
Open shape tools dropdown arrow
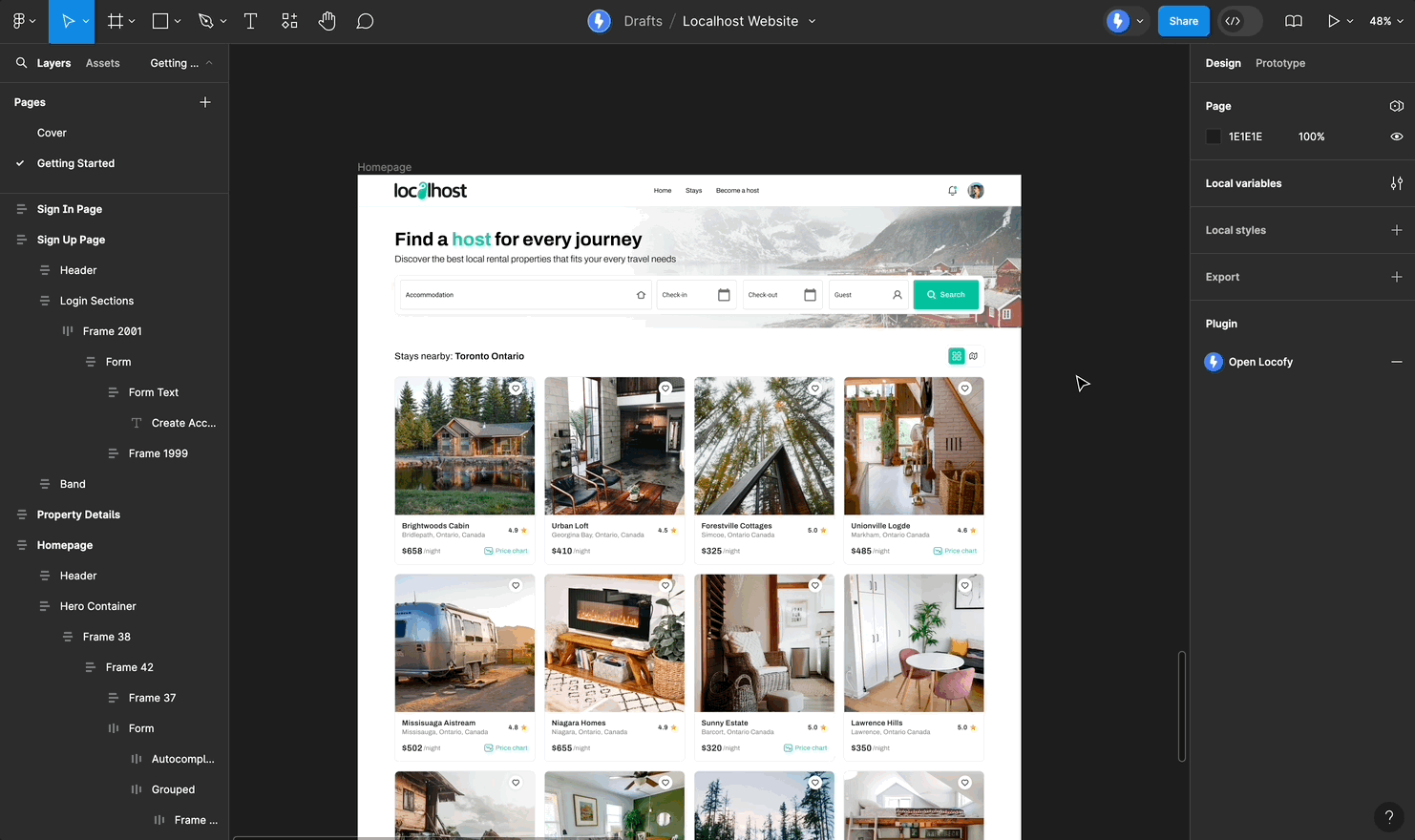pyautogui.click(x=178, y=21)
